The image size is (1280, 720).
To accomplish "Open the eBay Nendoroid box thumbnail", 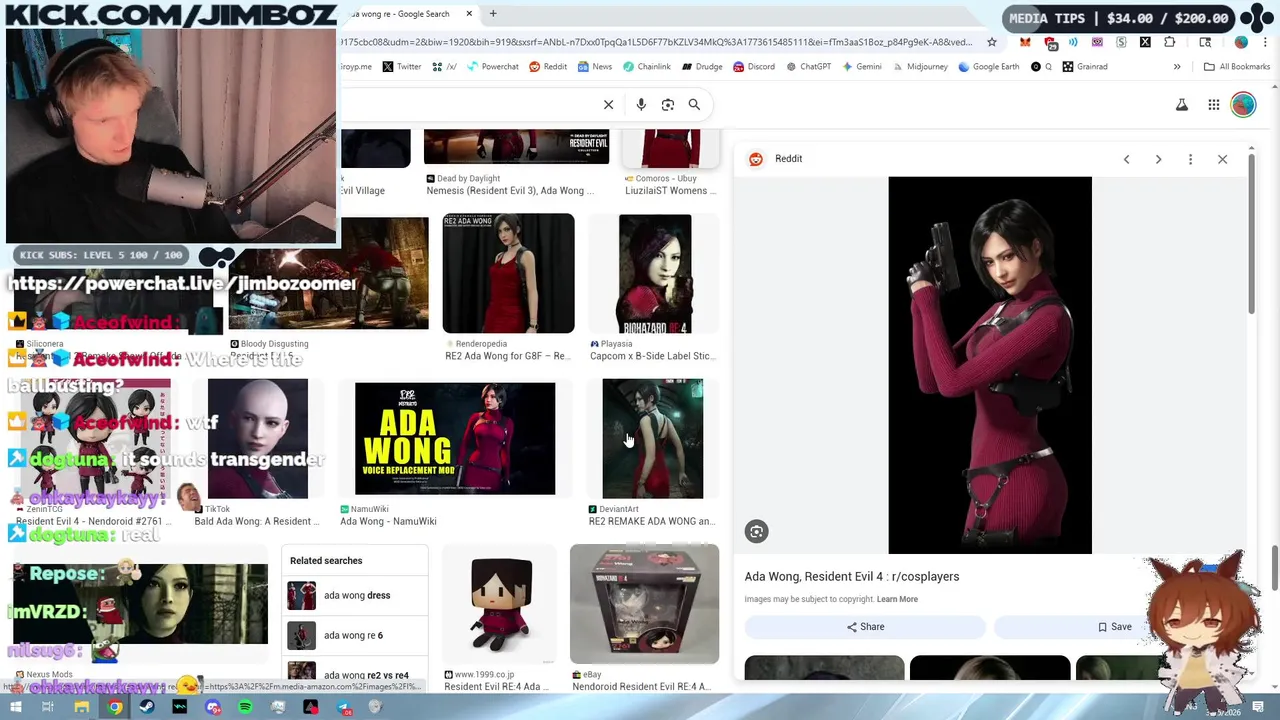I will (x=644, y=604).
